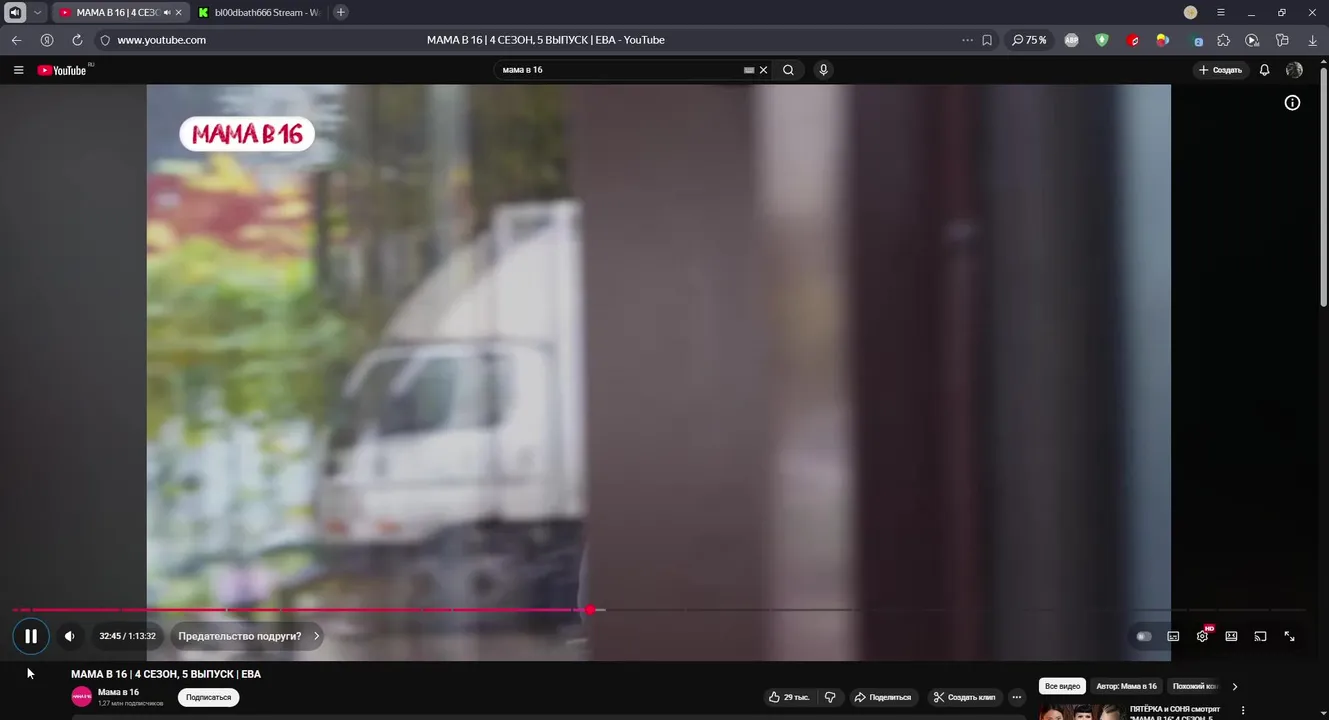Go to YouTube home via logo
Screen dimensions: 1329x720
click(x=62, y=70)
